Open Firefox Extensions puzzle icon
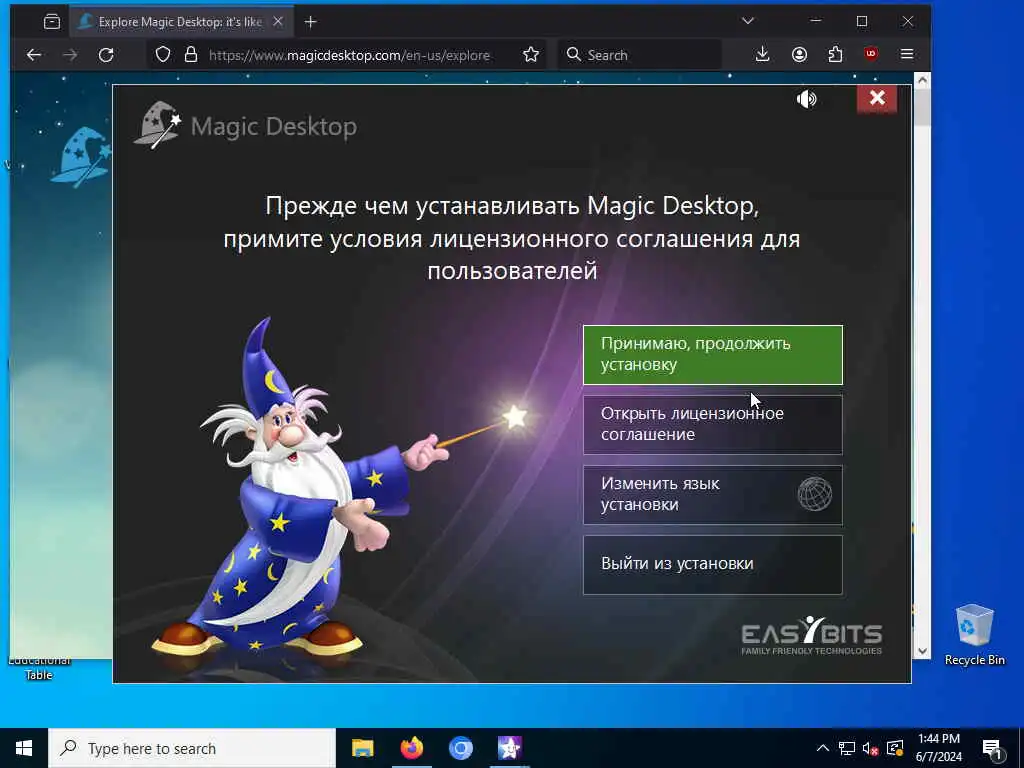 [x=835, y=55]
